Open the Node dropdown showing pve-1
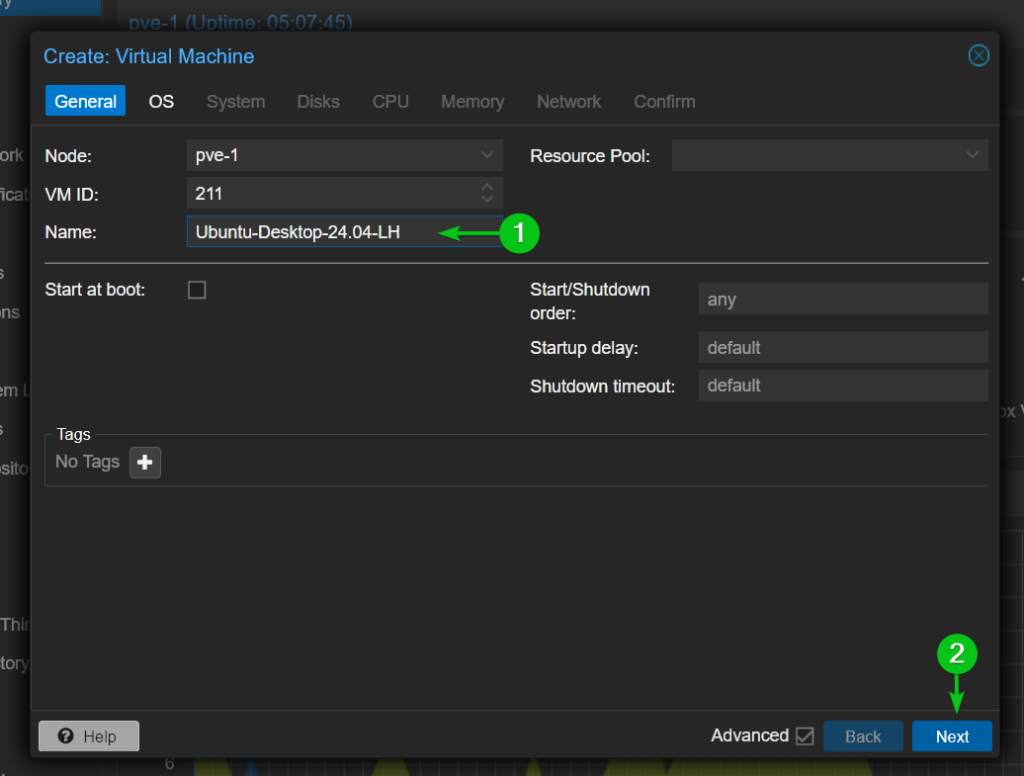Screen dimensions: 1024x776 click(x=487, y=155)
